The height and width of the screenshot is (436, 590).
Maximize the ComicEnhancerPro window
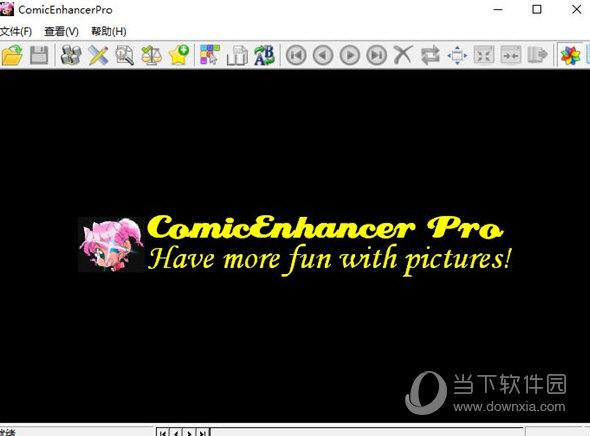coord(537,10)
